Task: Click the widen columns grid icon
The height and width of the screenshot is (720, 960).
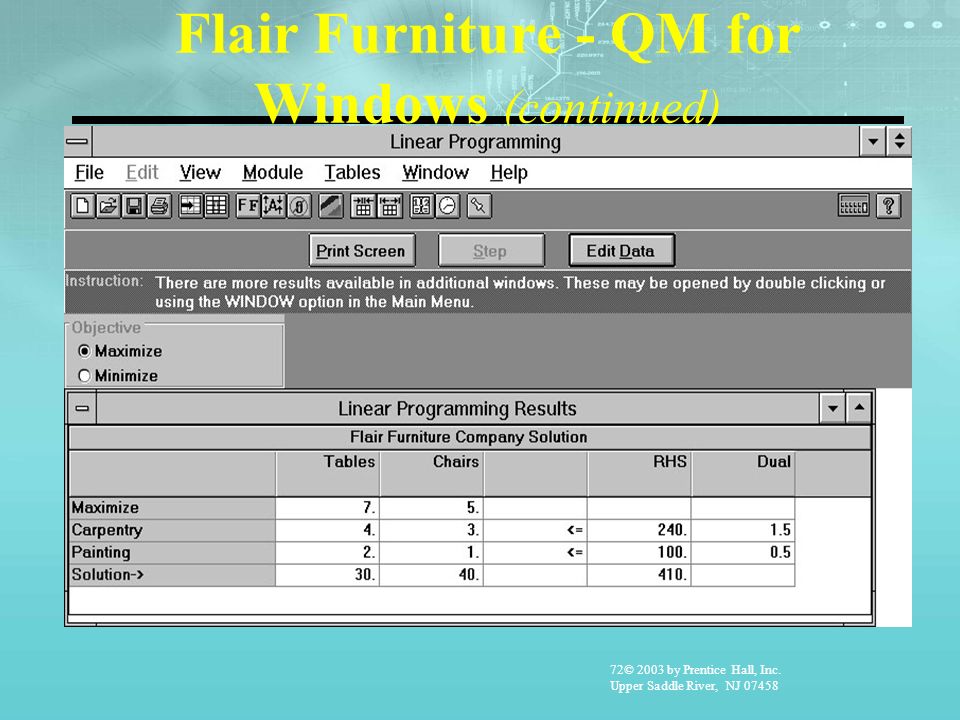Action: [x=389, y=206]
